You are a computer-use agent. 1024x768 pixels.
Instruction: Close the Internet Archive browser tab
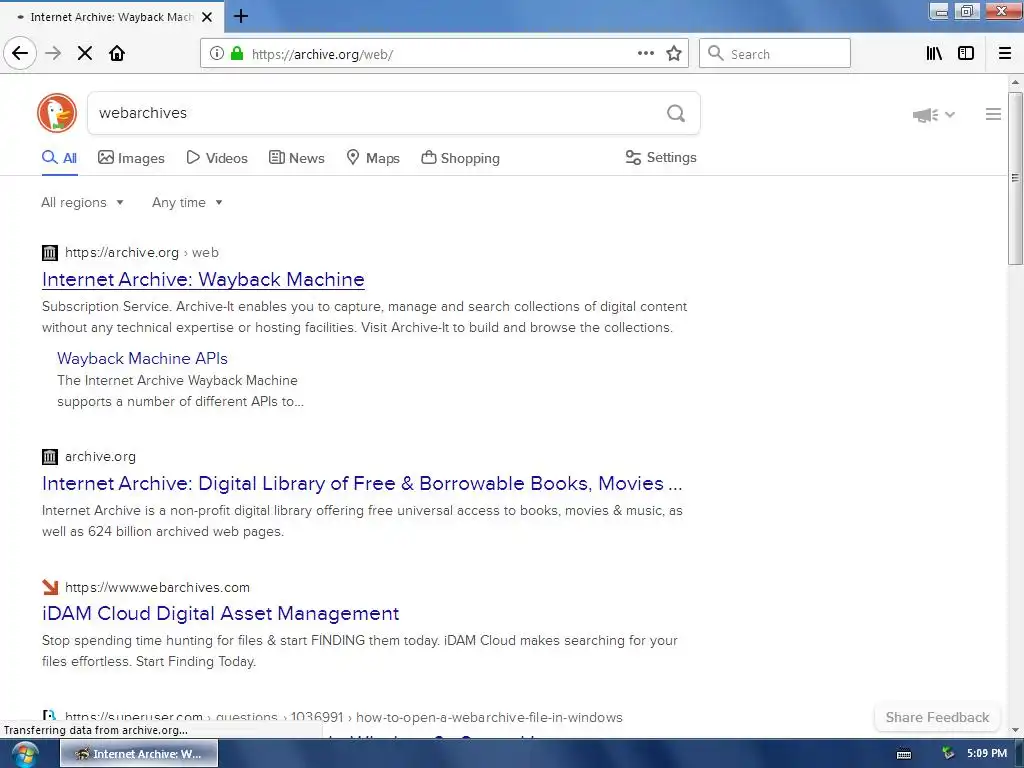click(x=207, y=17)
